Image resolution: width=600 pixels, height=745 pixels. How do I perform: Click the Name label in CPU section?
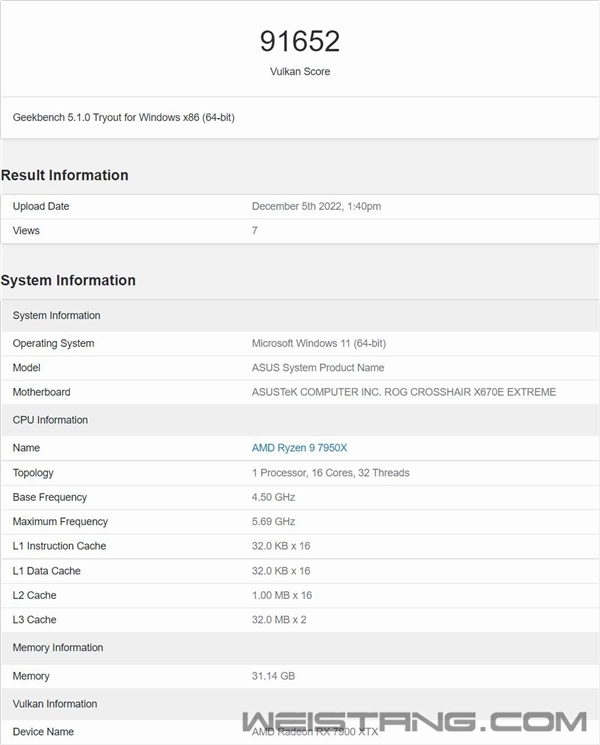pos(26,448)
